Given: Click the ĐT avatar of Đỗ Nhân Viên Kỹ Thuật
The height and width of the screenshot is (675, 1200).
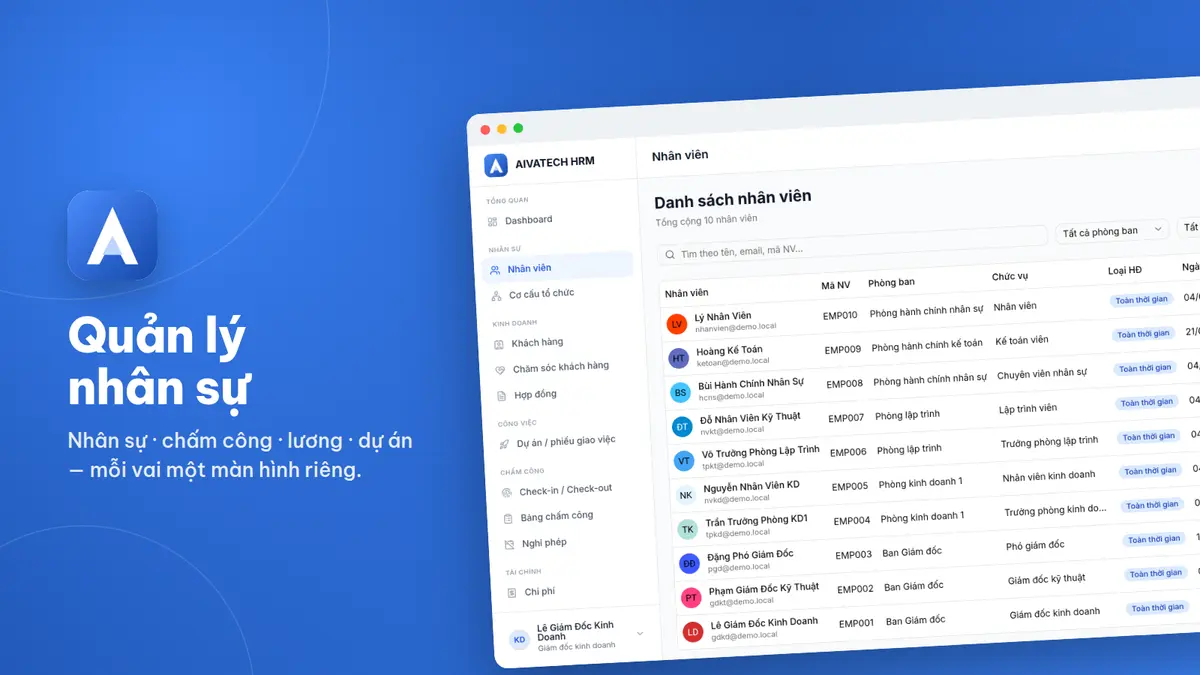Looking at the screenshot, I should 682,427.
